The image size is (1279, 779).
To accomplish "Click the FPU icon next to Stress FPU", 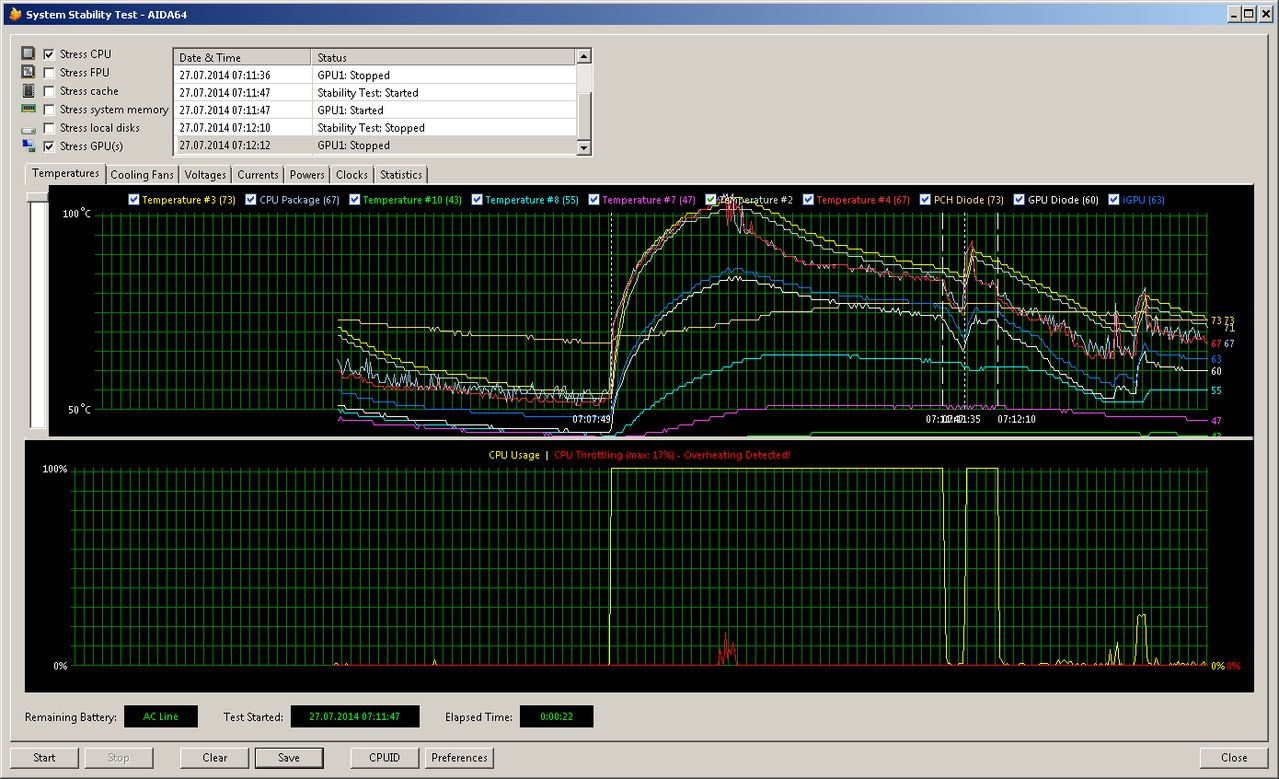I will pos(28,73).
